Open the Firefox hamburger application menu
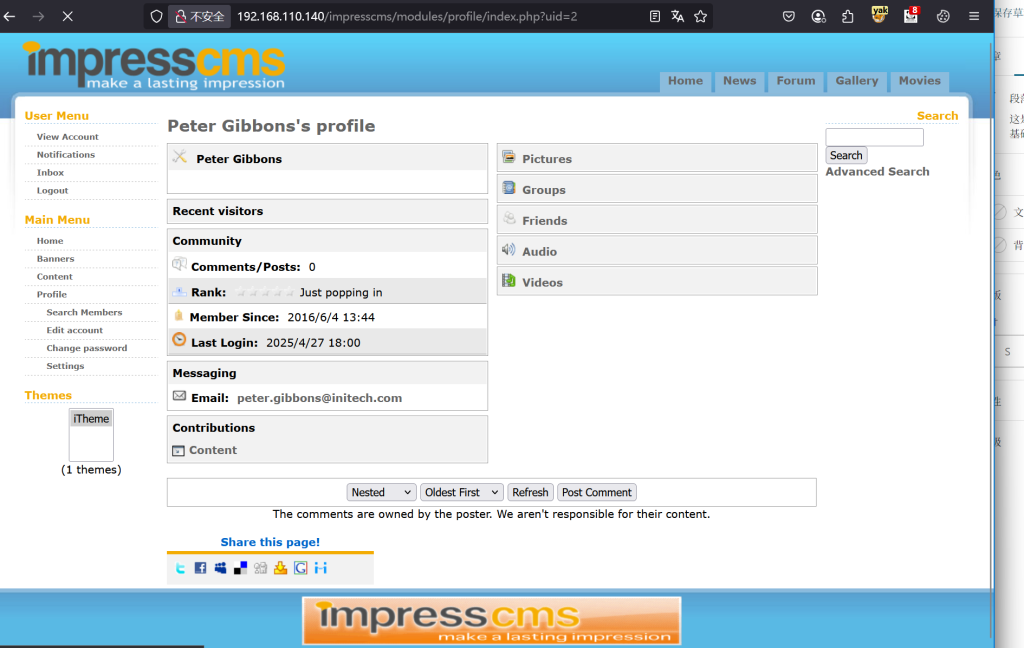 tap(973, 17)
